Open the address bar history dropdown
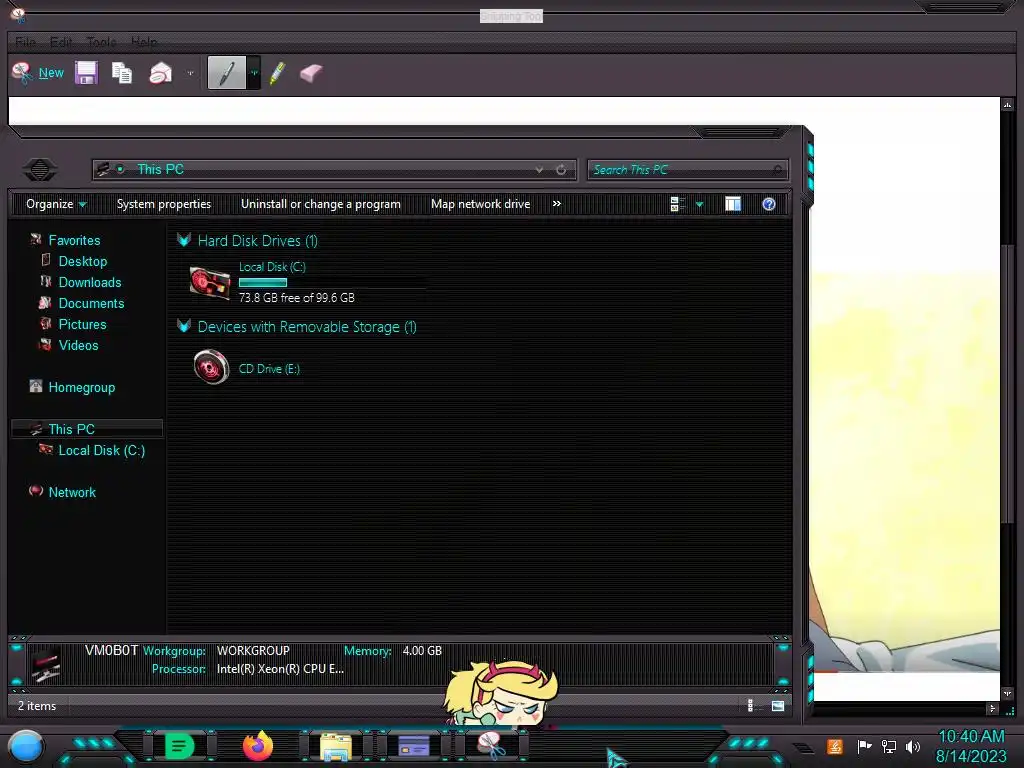The height and width of the screenshot is (768, 1024). 539,170
